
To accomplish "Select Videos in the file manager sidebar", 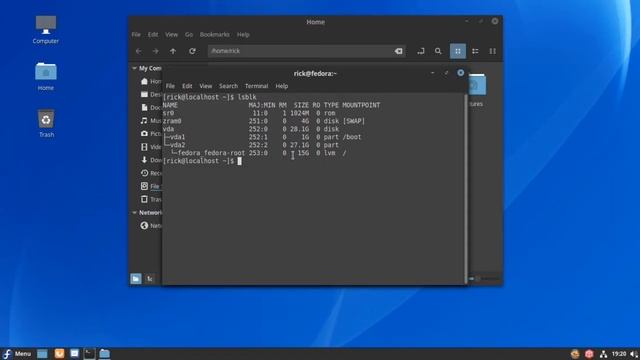I will point(151,147).
